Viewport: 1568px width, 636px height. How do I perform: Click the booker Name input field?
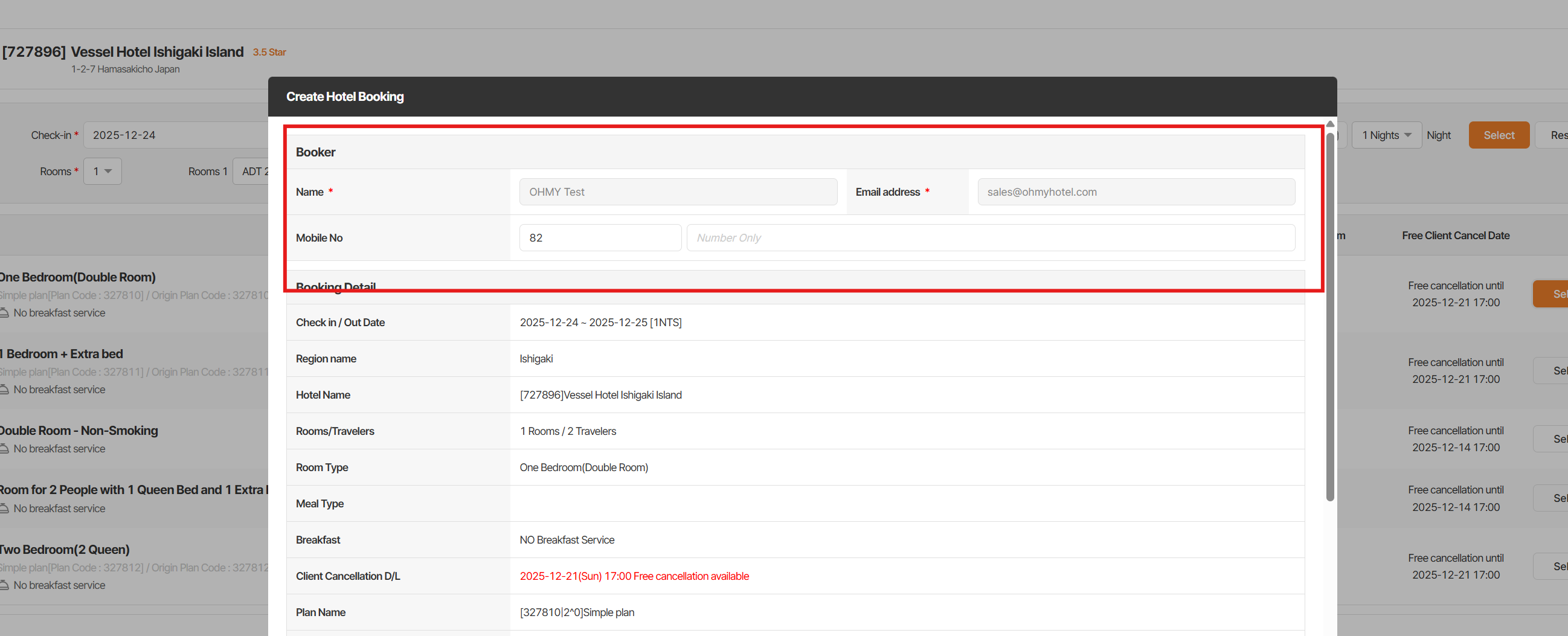[678, 191]
